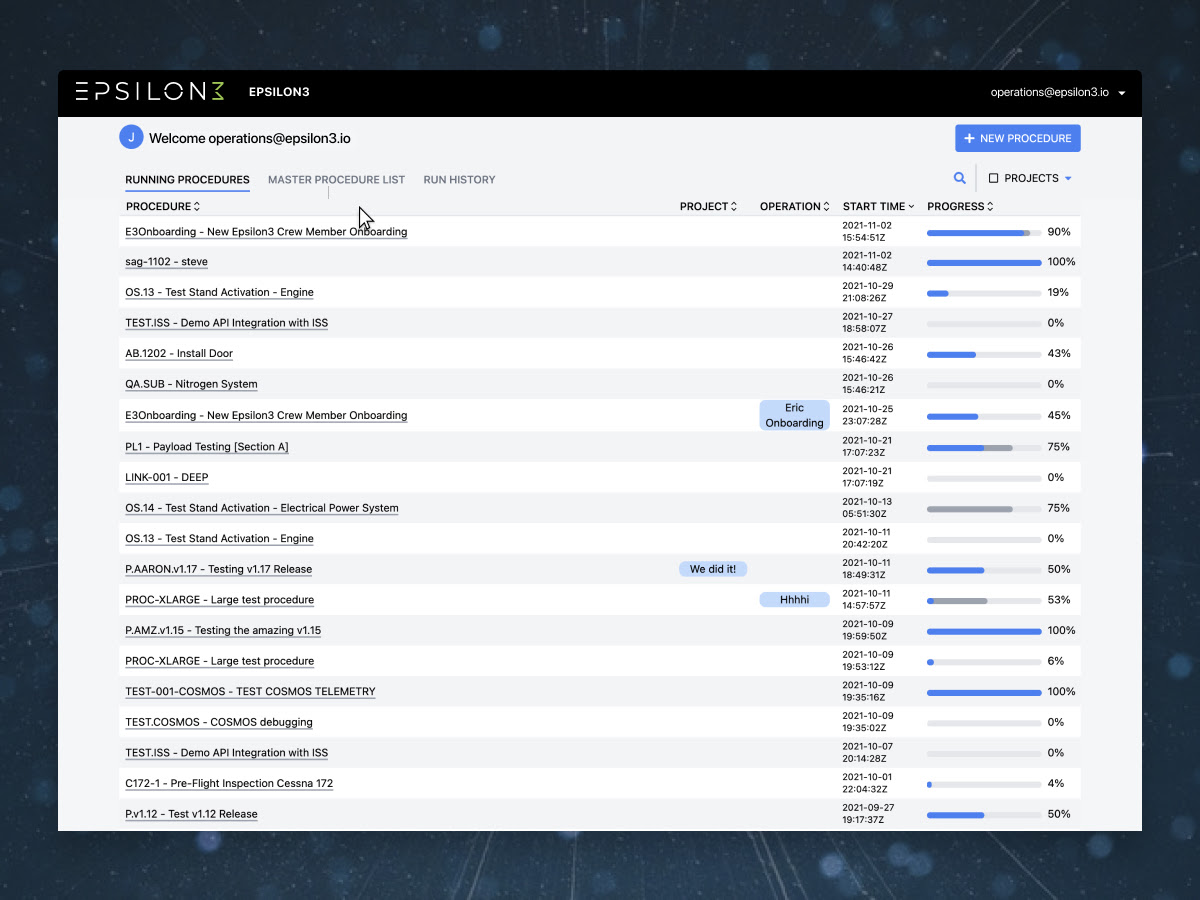Open the Run History tab
The height and width of the screenshot is (900, 1200).
point(459,180)
